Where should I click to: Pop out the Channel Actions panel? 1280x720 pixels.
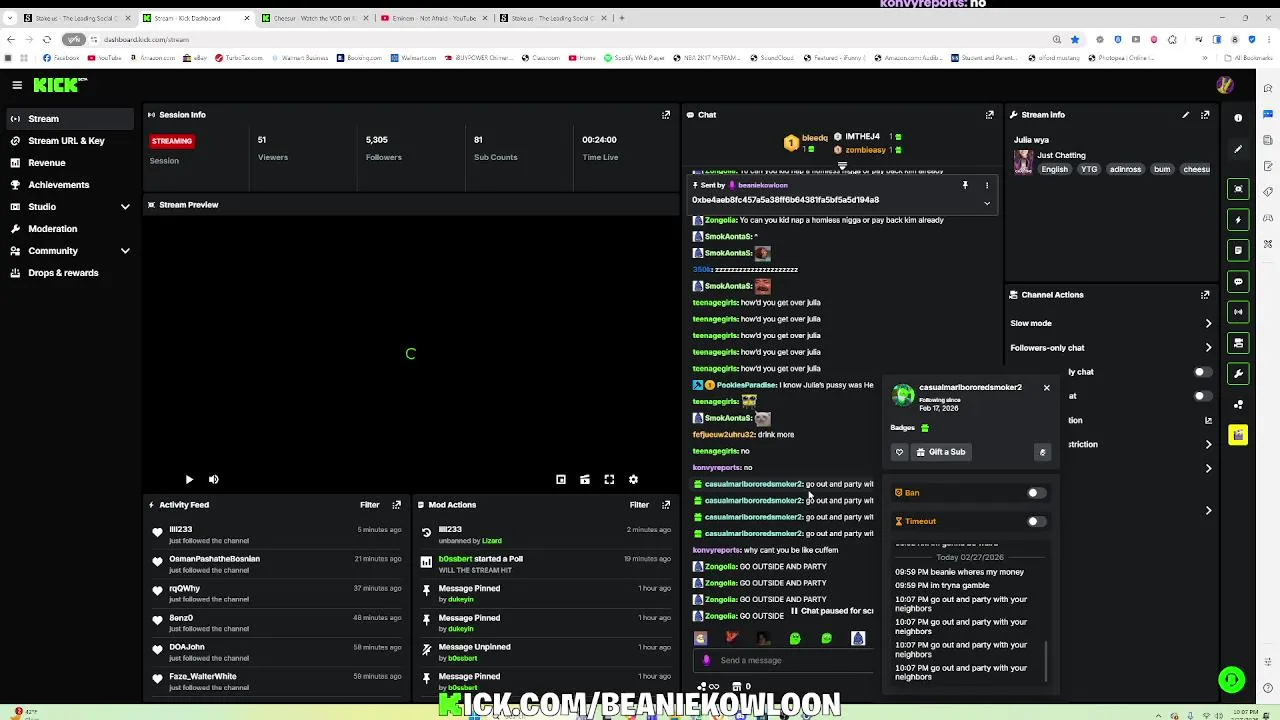[1205, 295]
